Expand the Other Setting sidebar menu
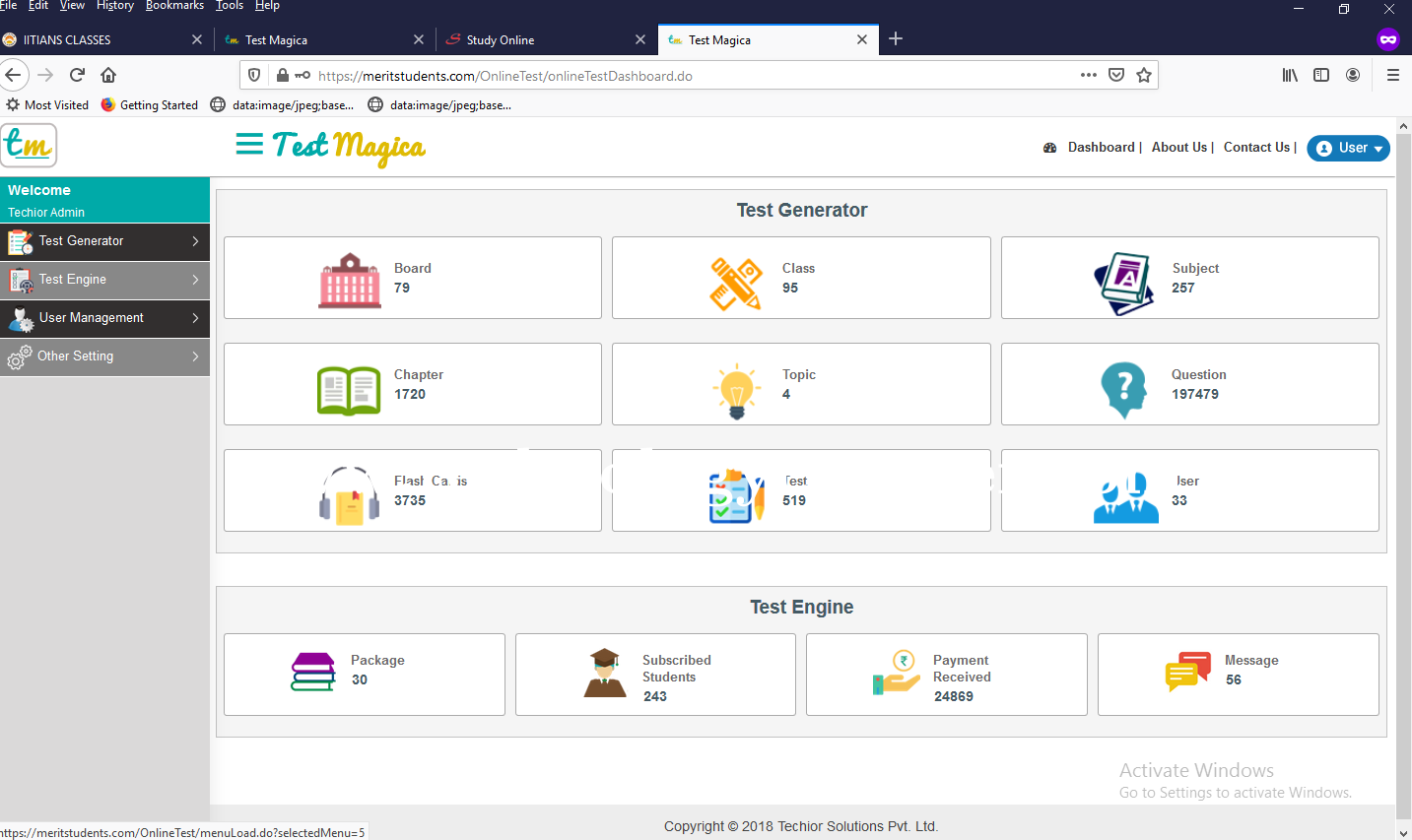The width and height of the screenshot is (1412, 840). (x=195, y=356)
